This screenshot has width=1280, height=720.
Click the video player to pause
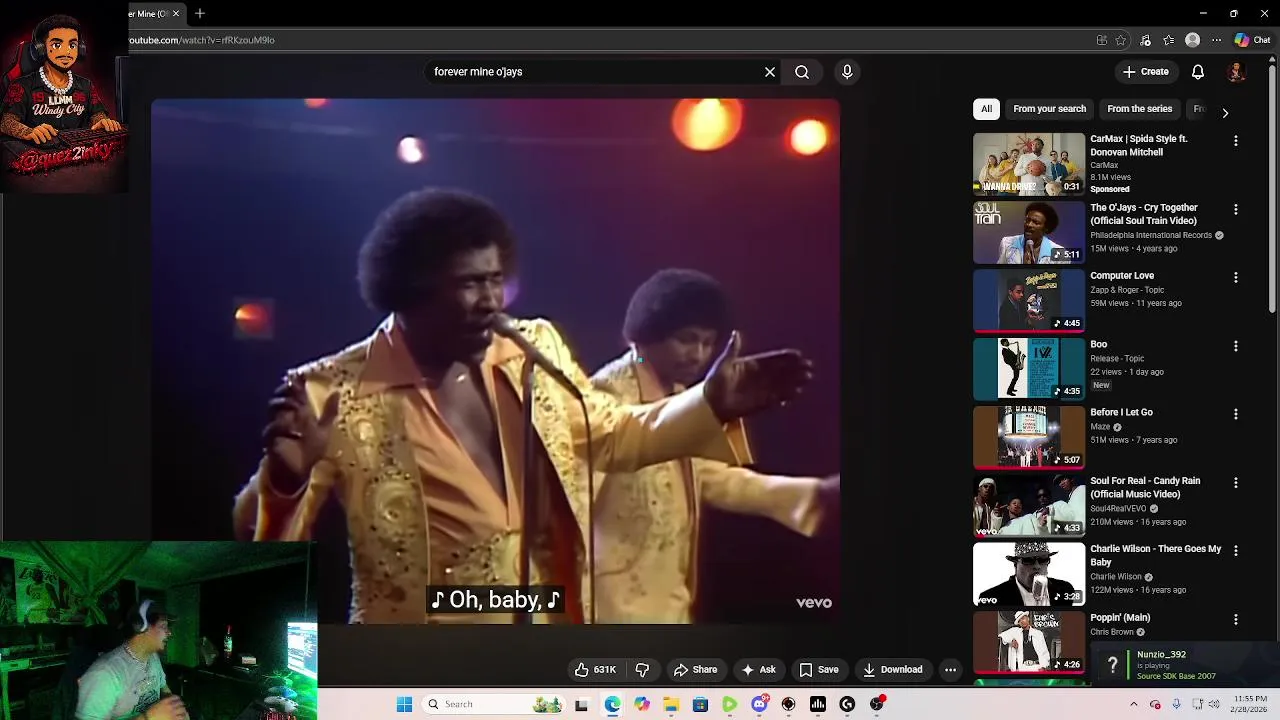click(495, 360)
